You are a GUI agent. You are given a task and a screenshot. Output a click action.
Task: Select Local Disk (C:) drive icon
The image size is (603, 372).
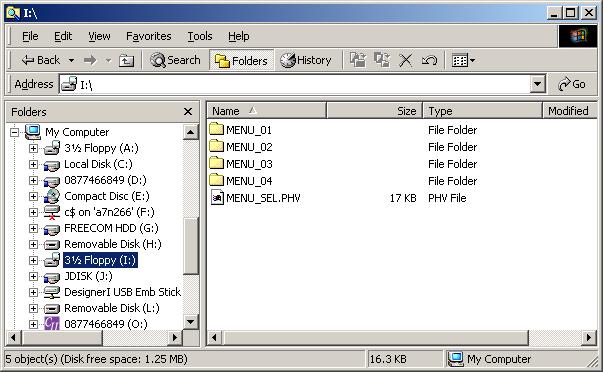pyautogui.click(x=52, y=165)
